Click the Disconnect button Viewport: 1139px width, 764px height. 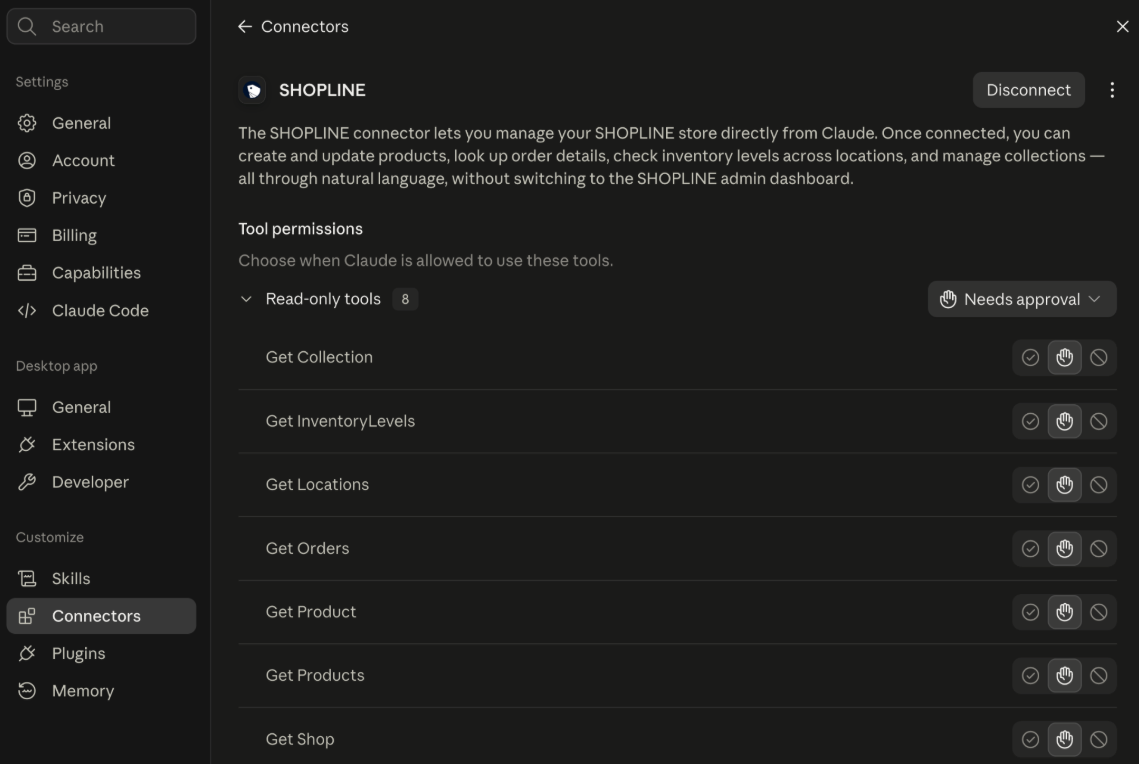click(1028, 90)
